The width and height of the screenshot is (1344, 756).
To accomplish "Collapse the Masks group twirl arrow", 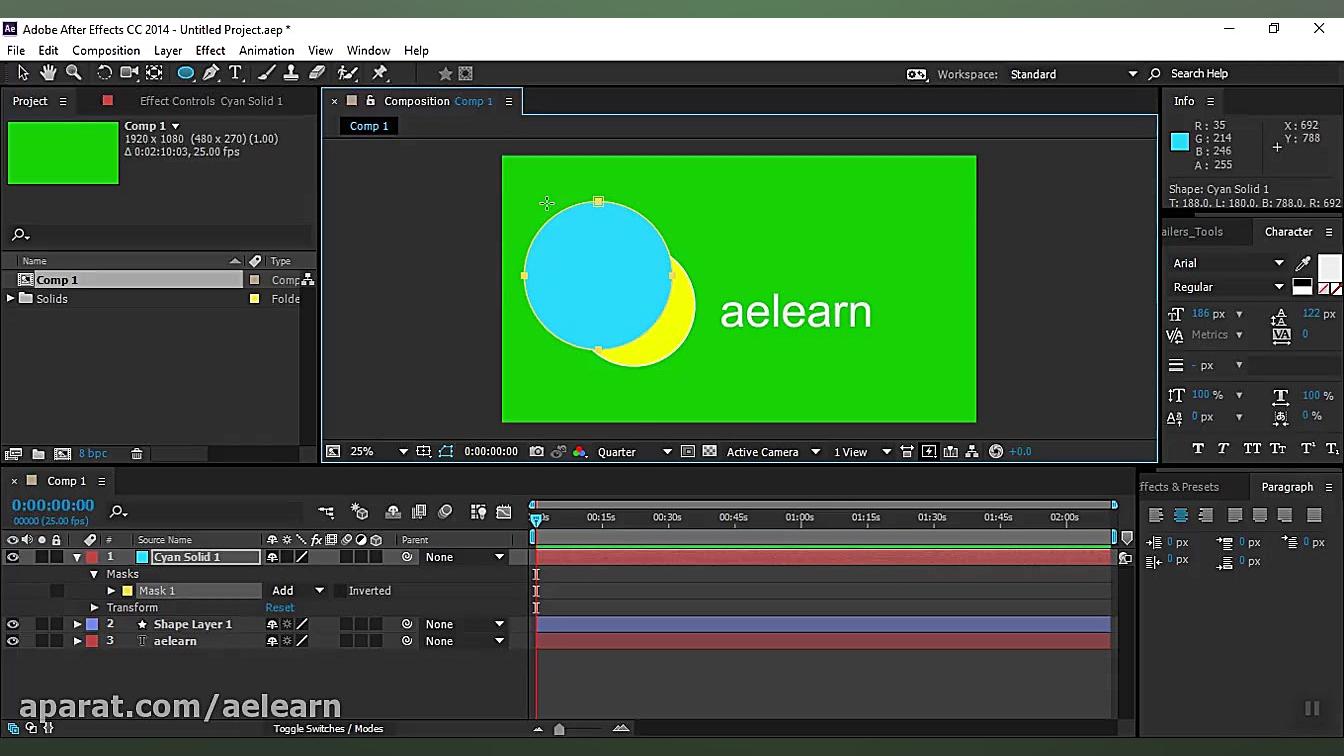I will coord(94,574).
